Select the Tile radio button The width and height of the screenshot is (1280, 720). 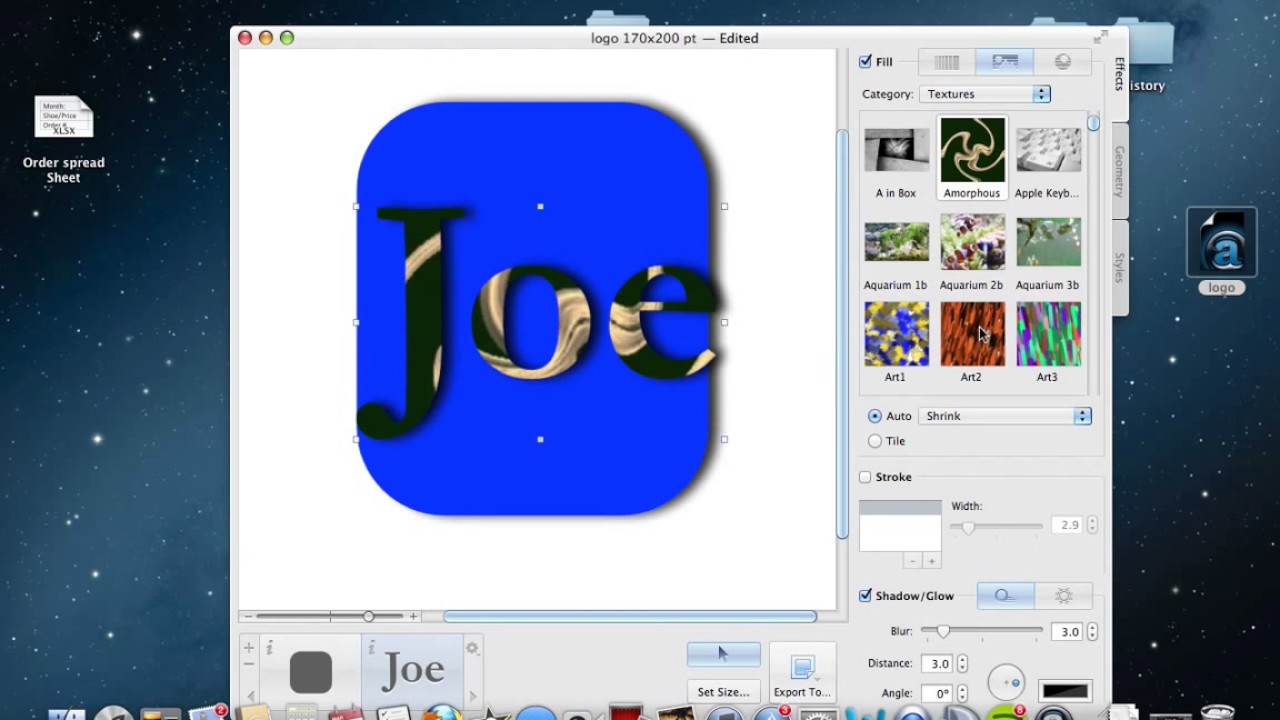[x=875, y=441]
